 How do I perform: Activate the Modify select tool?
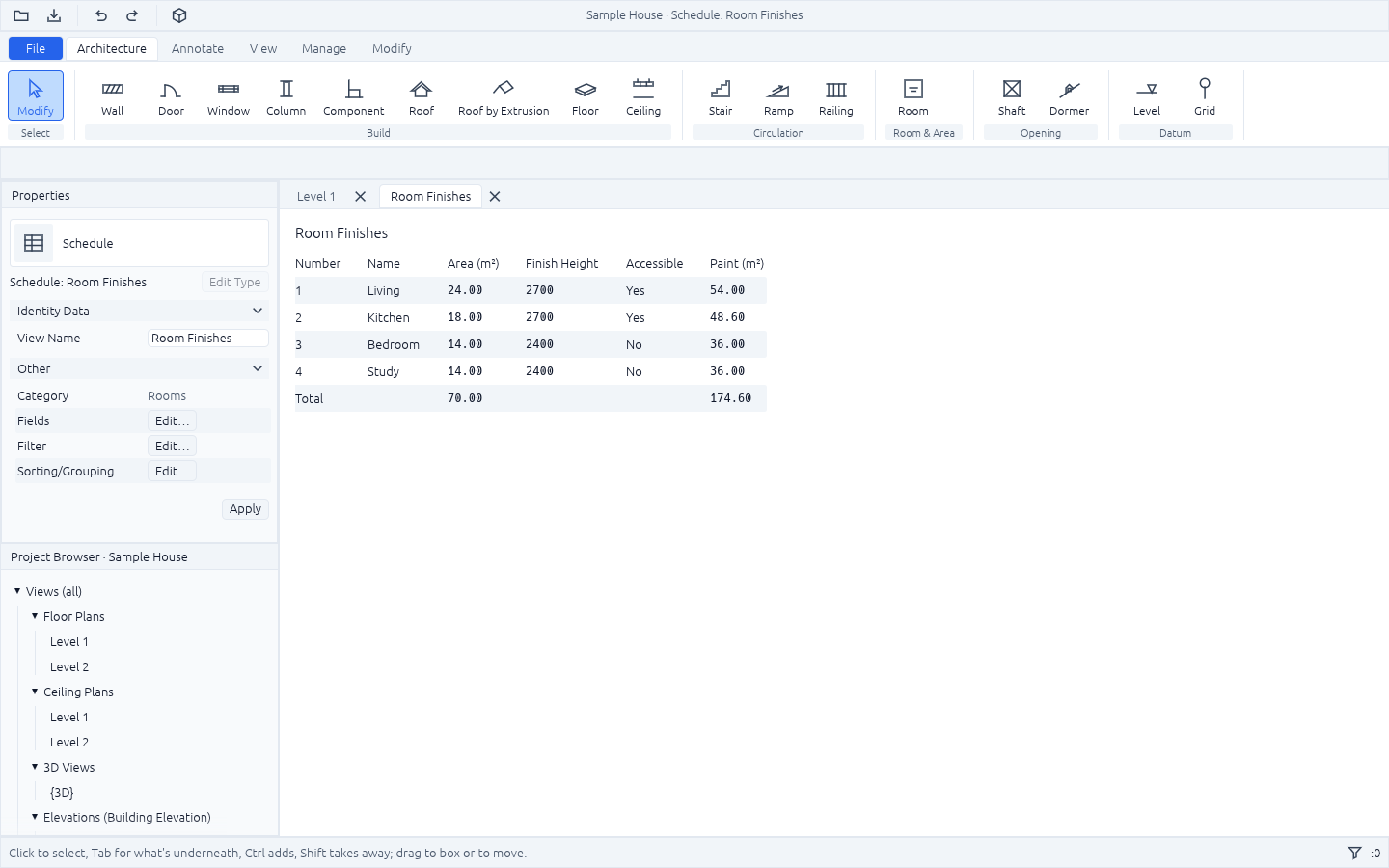coord(36,96)
